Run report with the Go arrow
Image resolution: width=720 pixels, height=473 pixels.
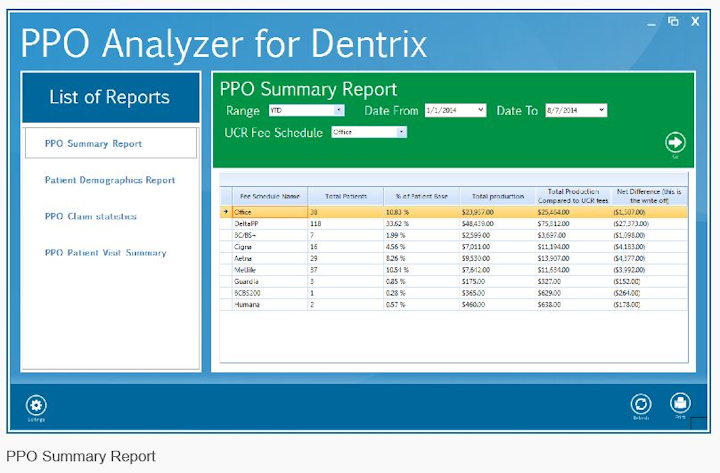click(x=675, y=143)
